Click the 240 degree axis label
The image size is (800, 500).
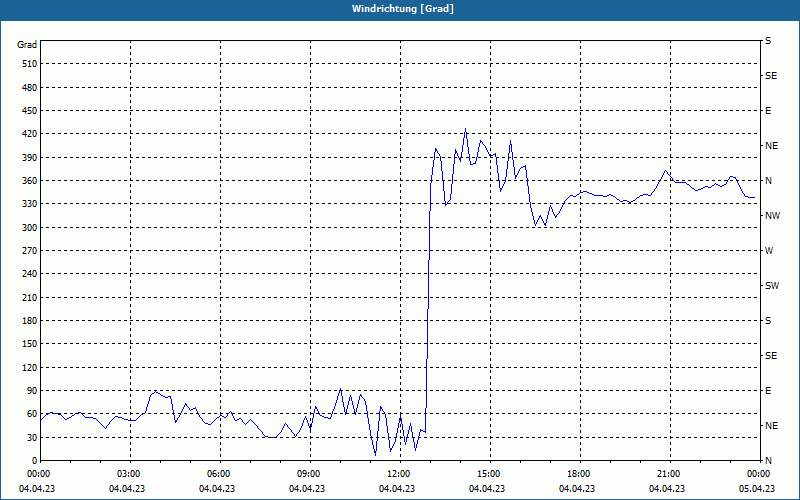[x=30, y=274]
